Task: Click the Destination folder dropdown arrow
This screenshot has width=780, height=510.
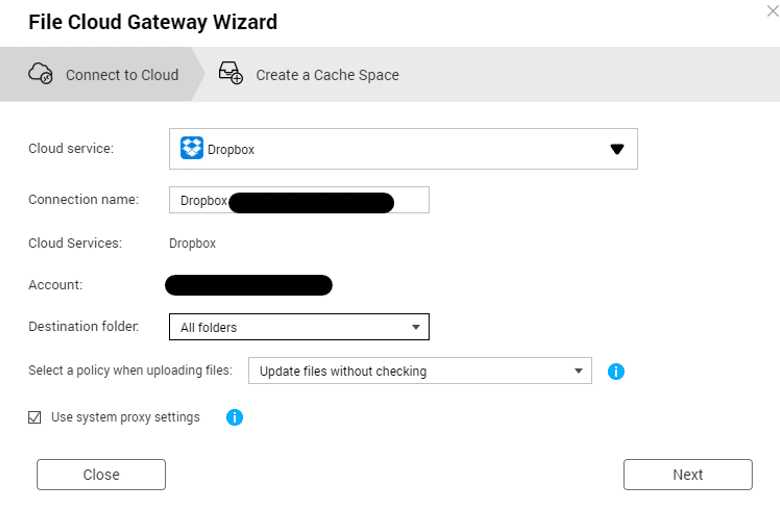Action: pyautogui.click(x=416, y=327)
